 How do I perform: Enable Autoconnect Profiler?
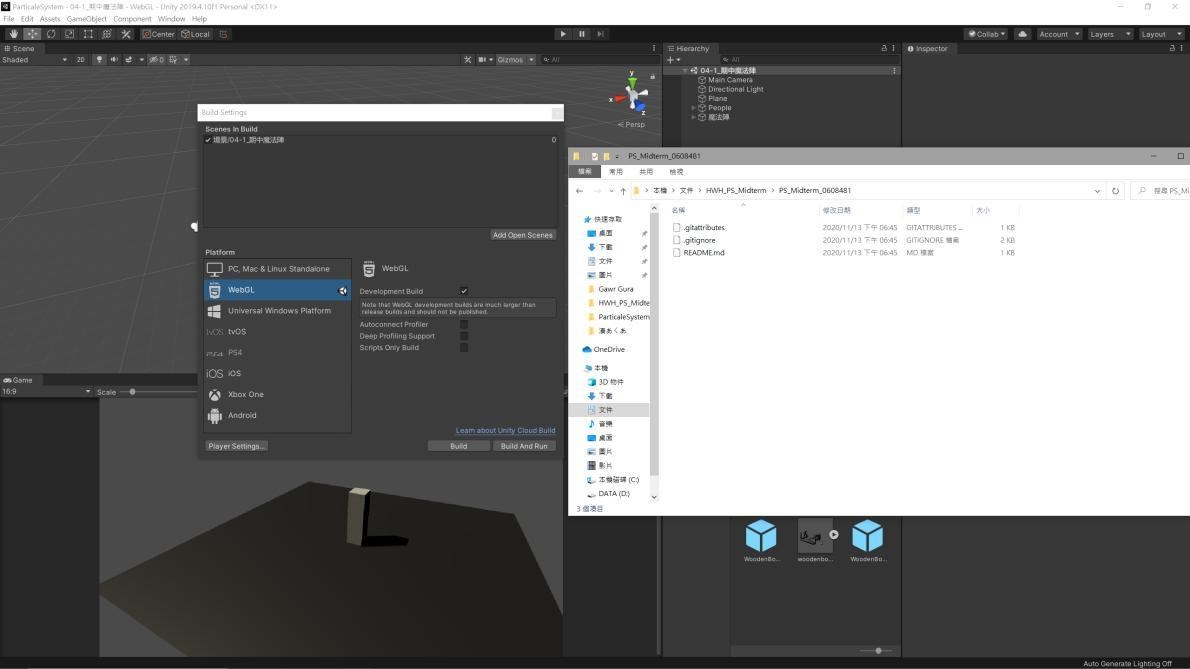coord(464,324)
